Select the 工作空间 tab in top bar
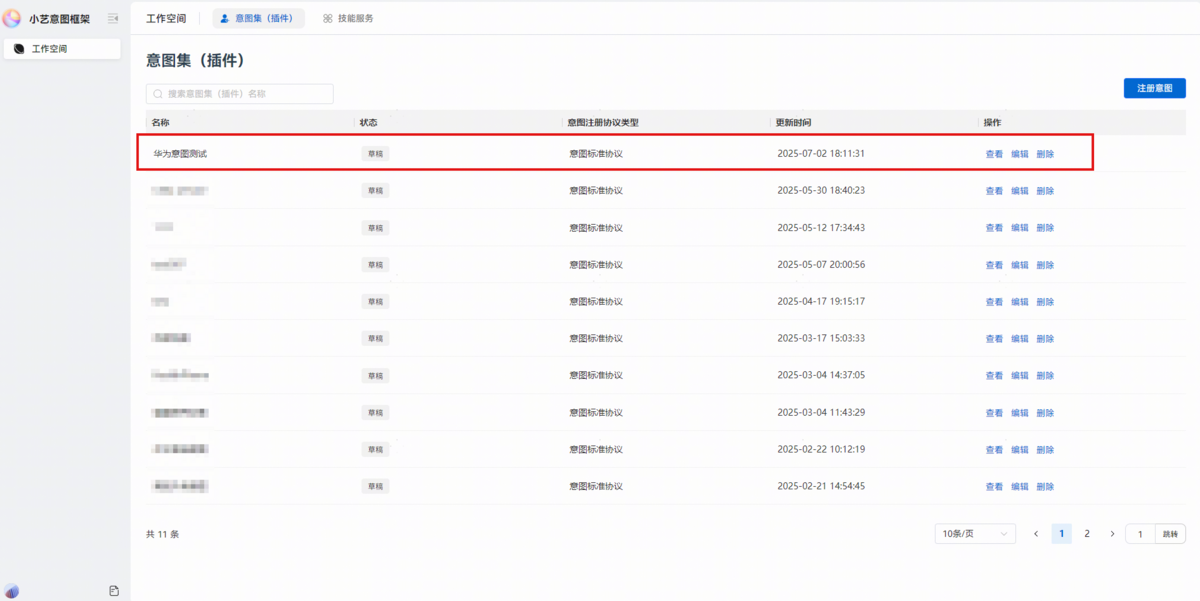 pos(166,18)
